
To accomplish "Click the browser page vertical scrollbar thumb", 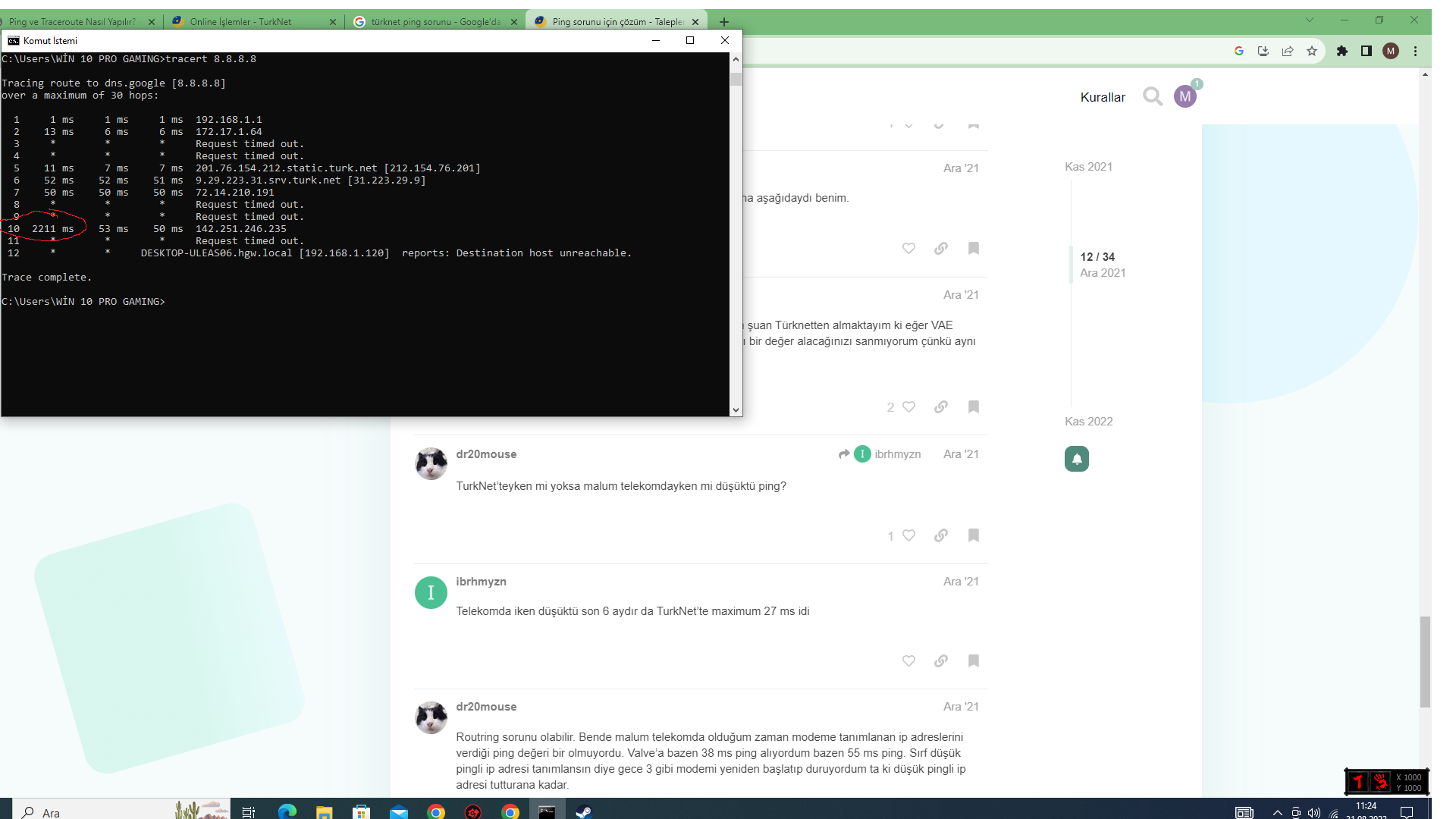I will (x=1425, y=662).
